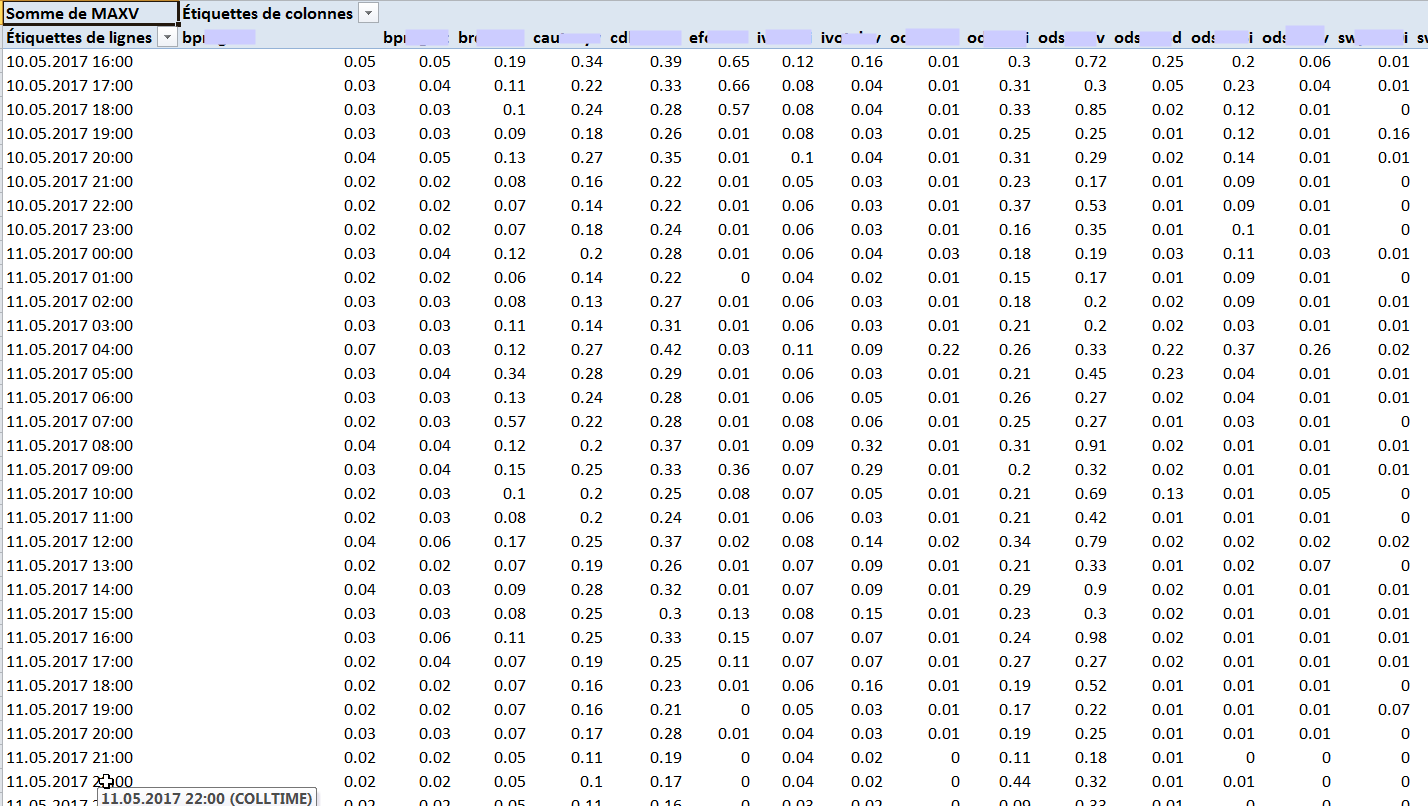
Task: Click 0.57 in the 11.05.2017 07:00 row
Action: click(510, 422)
